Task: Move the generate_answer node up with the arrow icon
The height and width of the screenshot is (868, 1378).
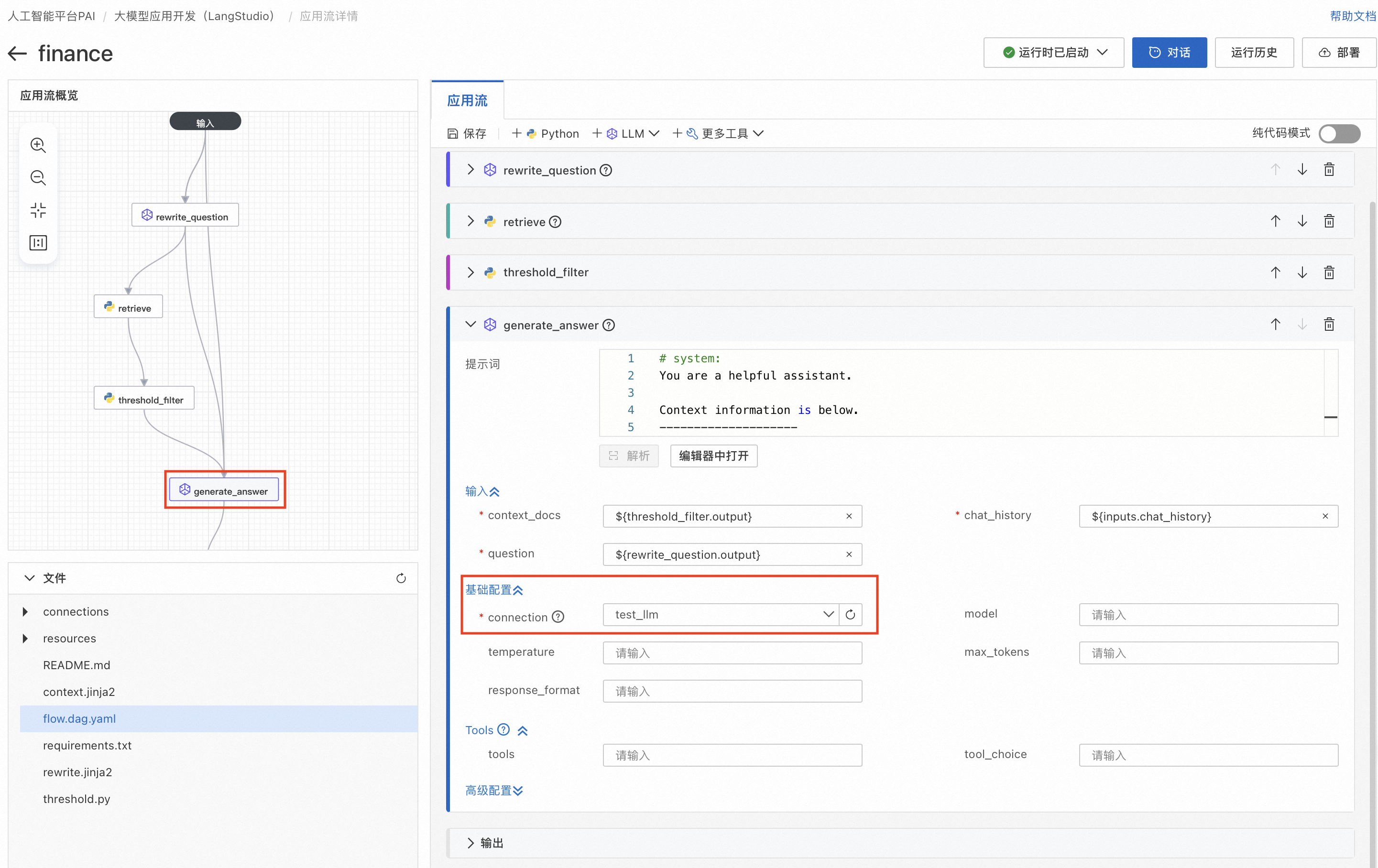Action: [x=1275, y=325]
